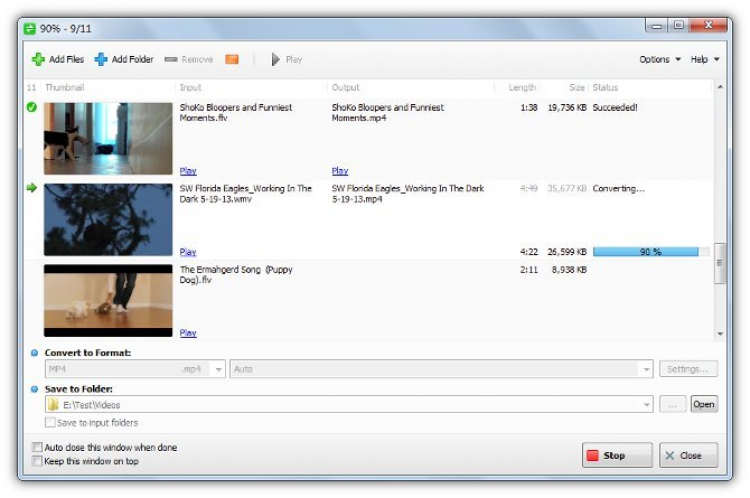
Task: Click the blue bullet beside Convert to Format
Action: point(34,353)
